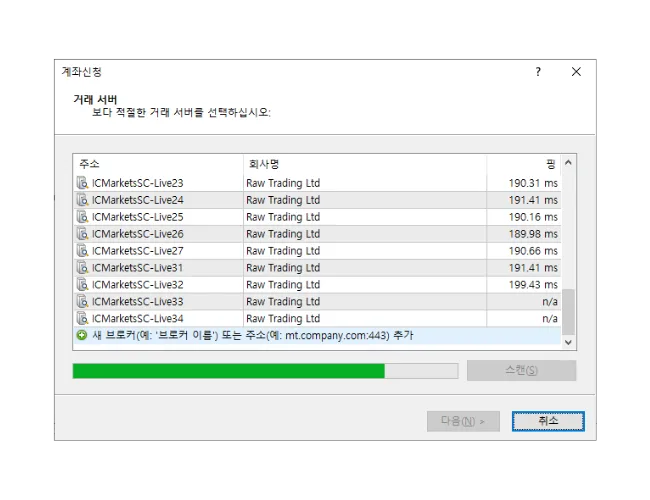Click the server list scrollbar thumb
650x500 pixels.
[x=568, y=311]
